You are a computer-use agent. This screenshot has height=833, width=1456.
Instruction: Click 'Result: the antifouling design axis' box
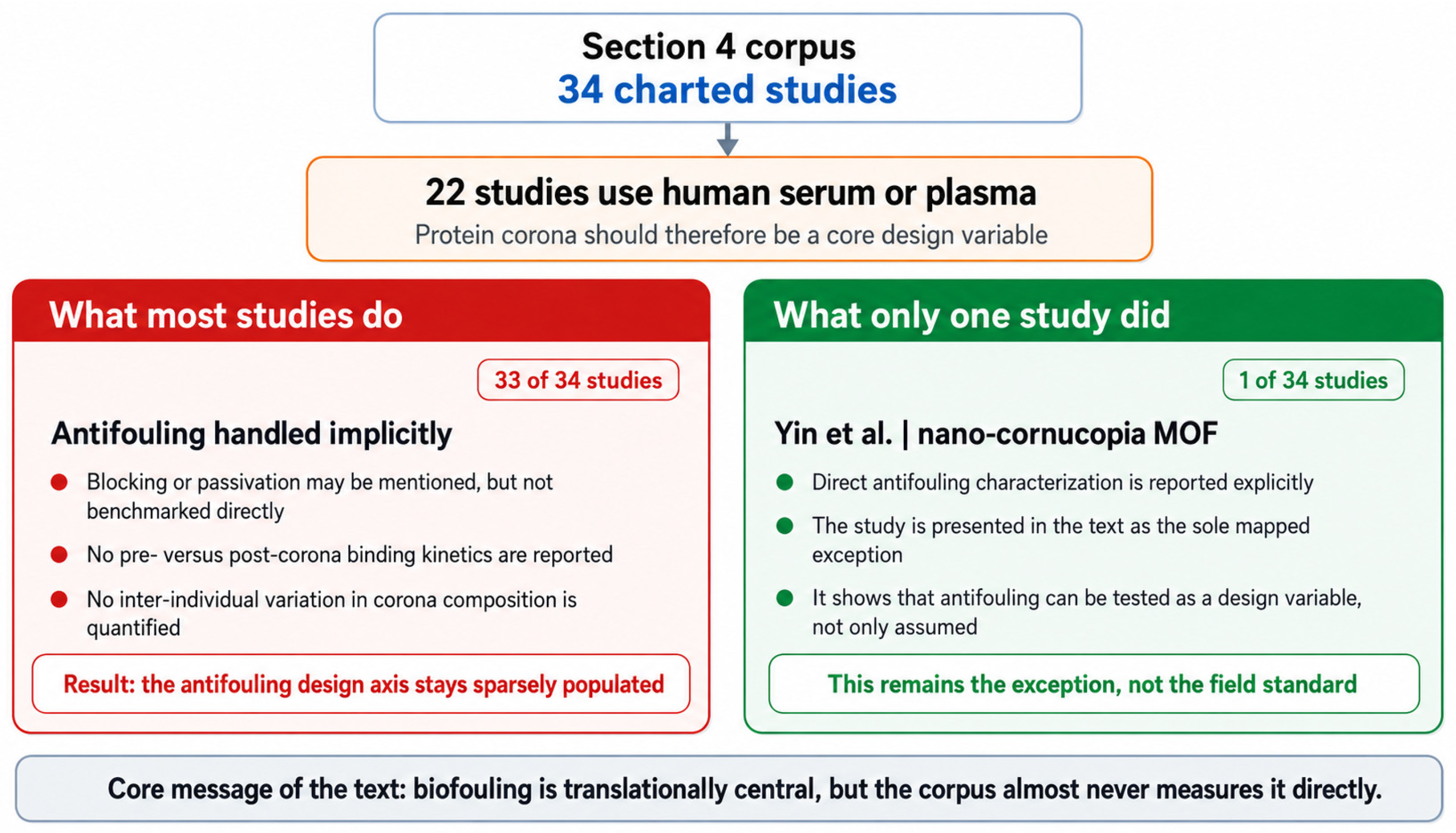pos(361,683)
